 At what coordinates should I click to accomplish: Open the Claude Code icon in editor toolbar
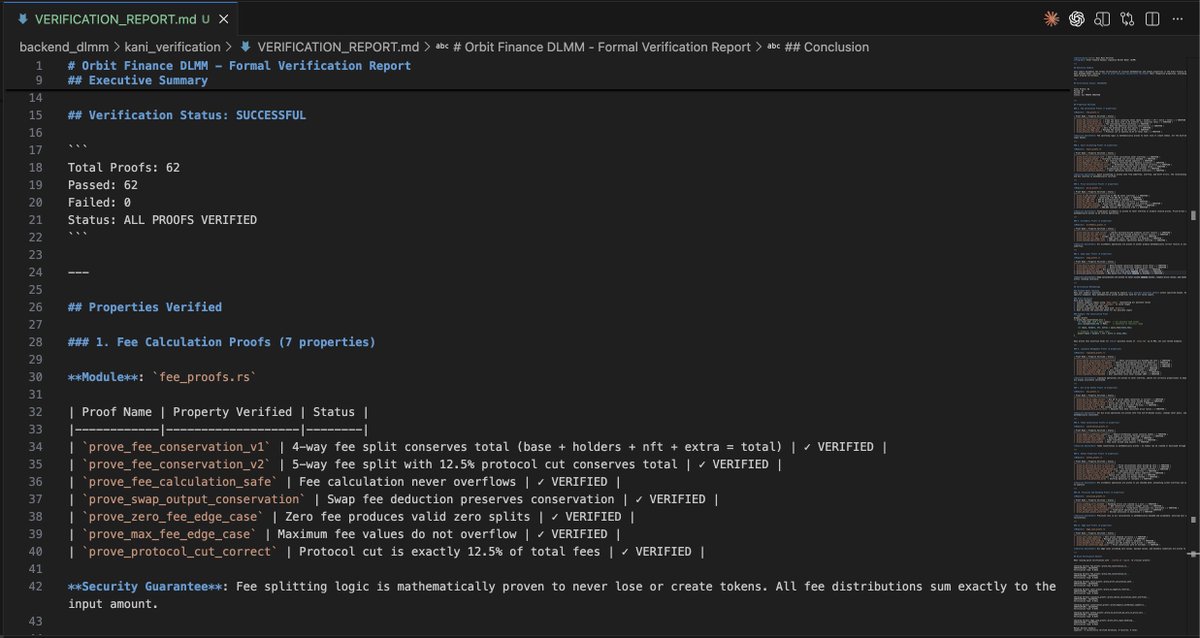pyautogui.click(x=1051, y=18)
